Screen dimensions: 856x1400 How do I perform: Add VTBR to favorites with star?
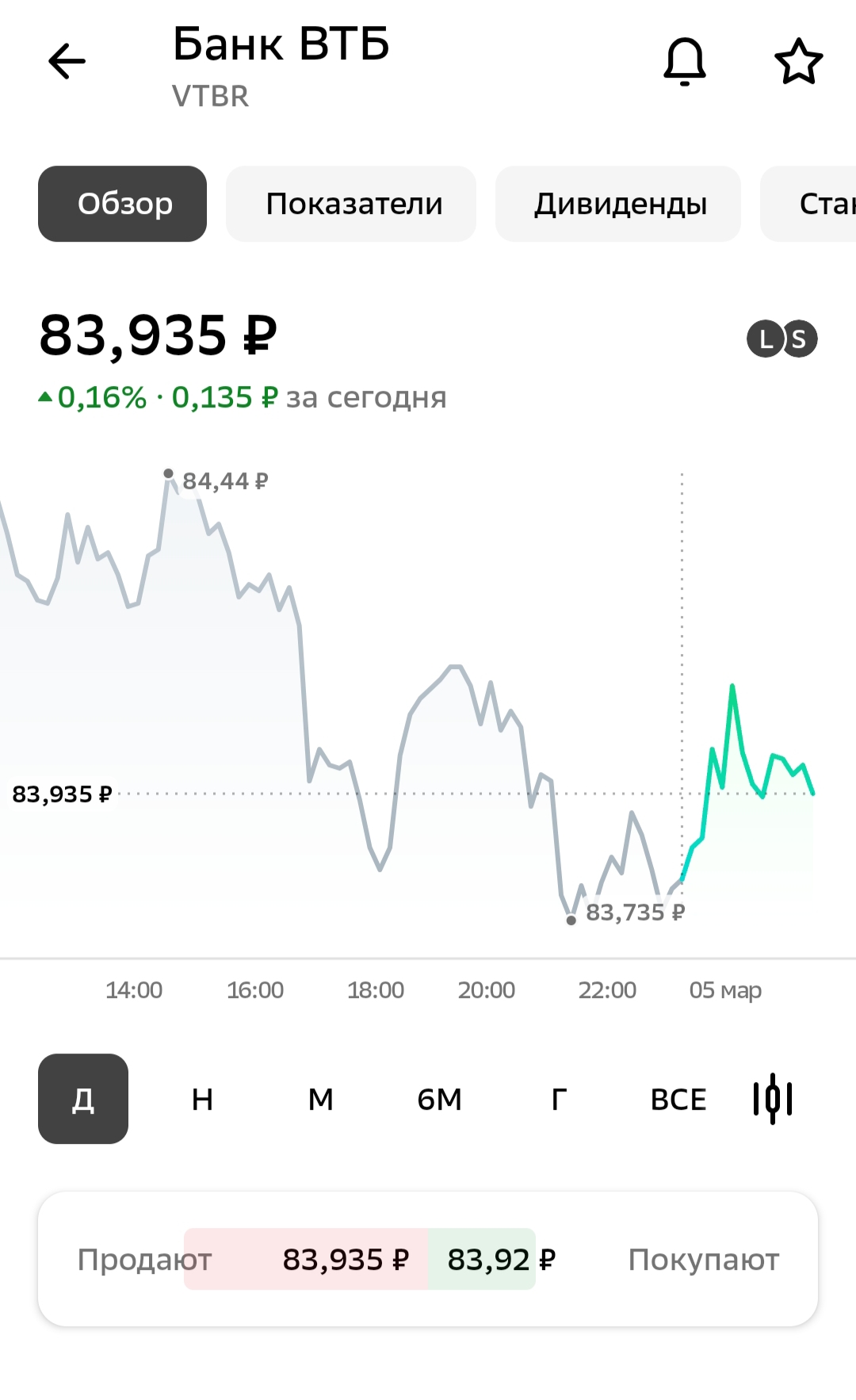coord(798,62)
